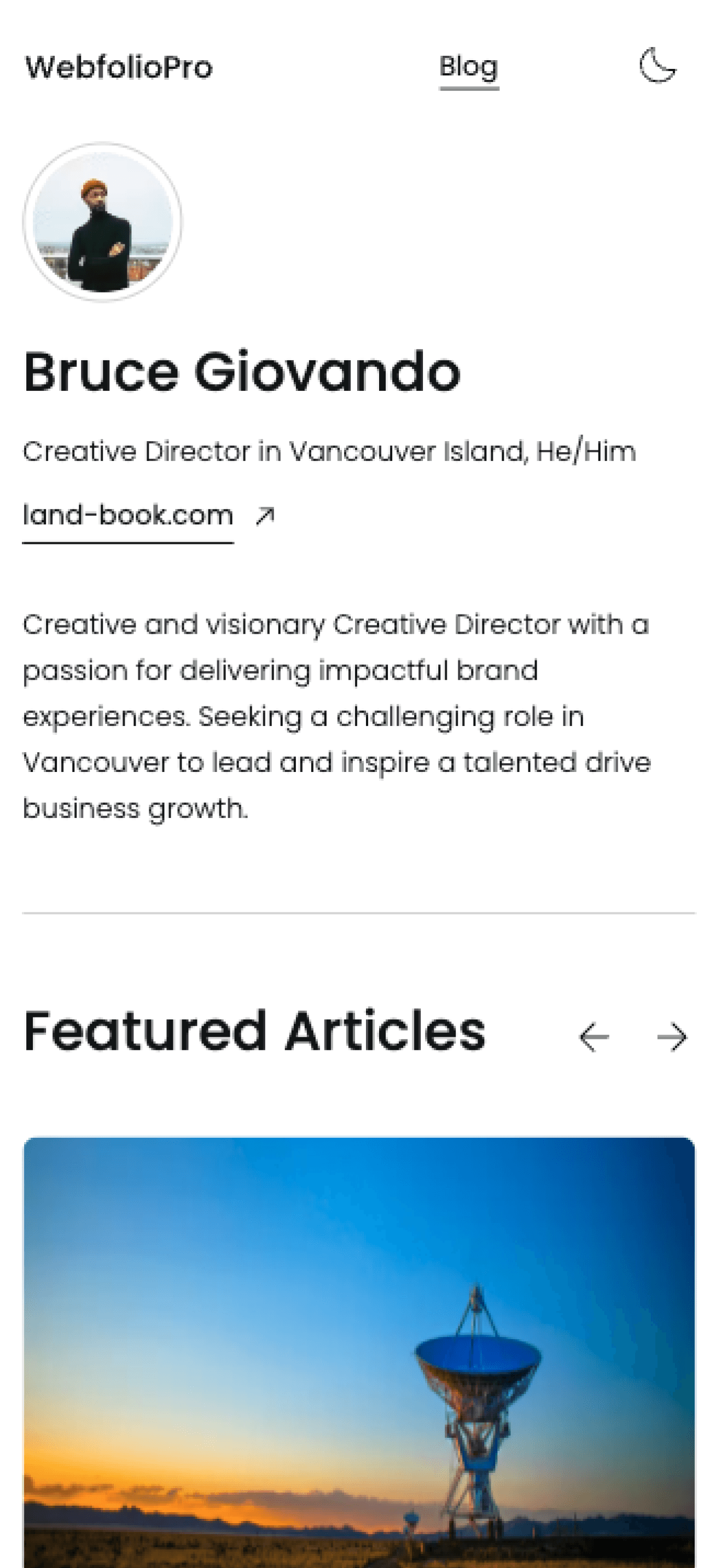Click Bruce Giovando's circular profile photo

click(102, 222)
